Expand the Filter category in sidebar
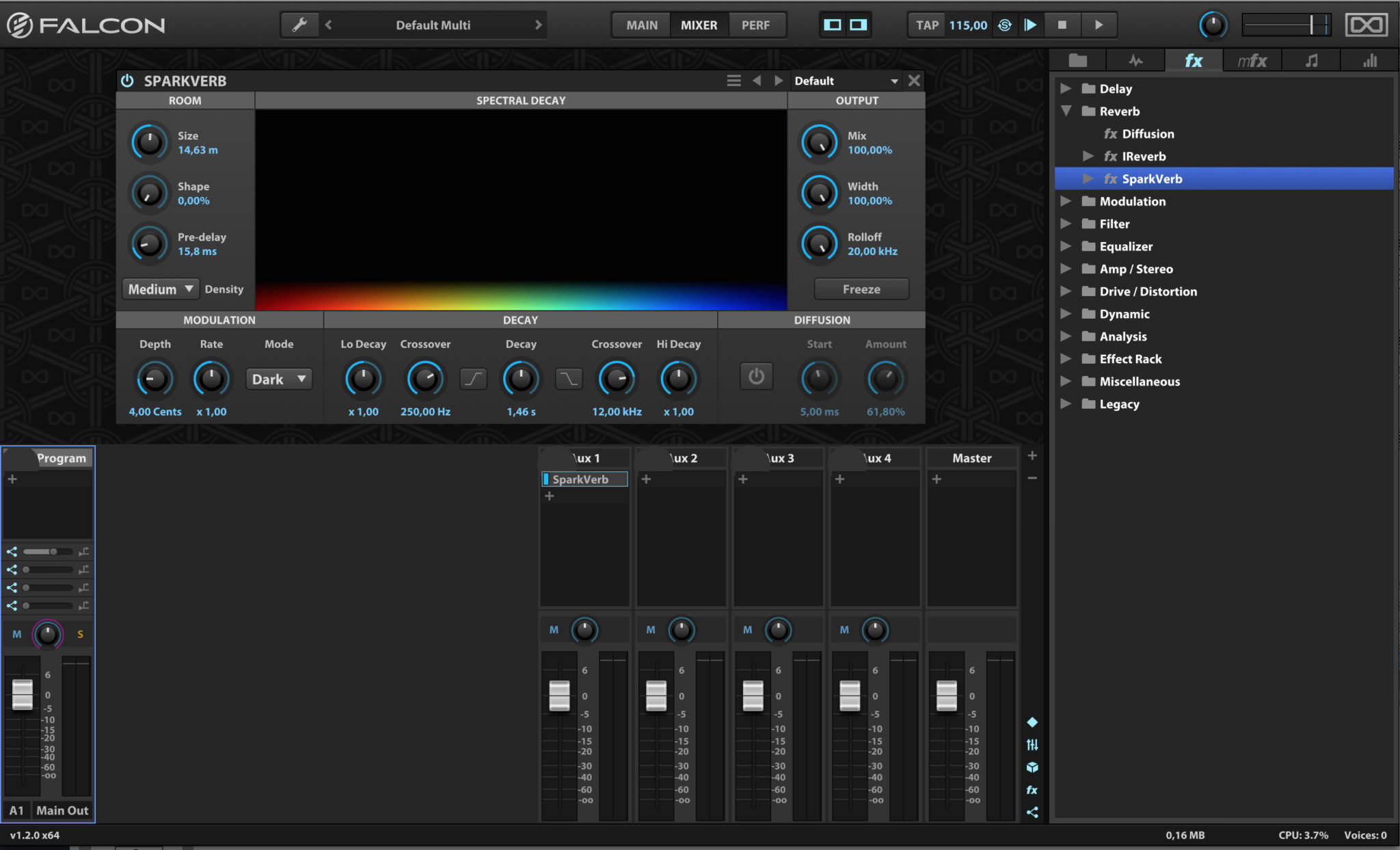This screenshot has width=1400, height=850. [1067, 223]
